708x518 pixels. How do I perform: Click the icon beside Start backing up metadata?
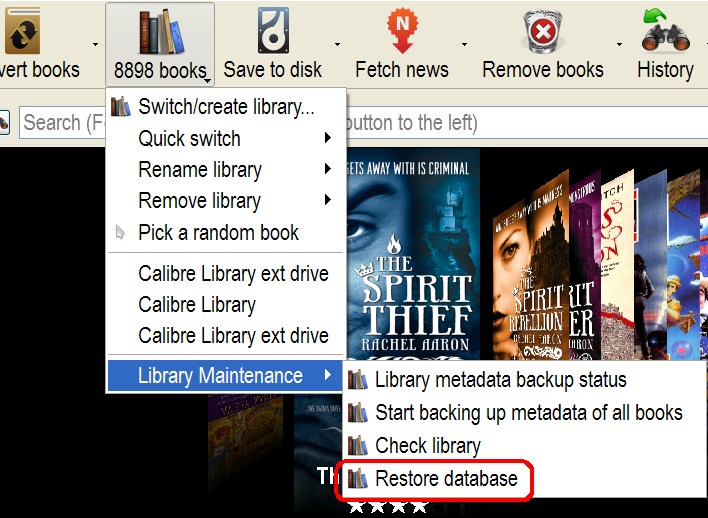(x=358, y=413)
